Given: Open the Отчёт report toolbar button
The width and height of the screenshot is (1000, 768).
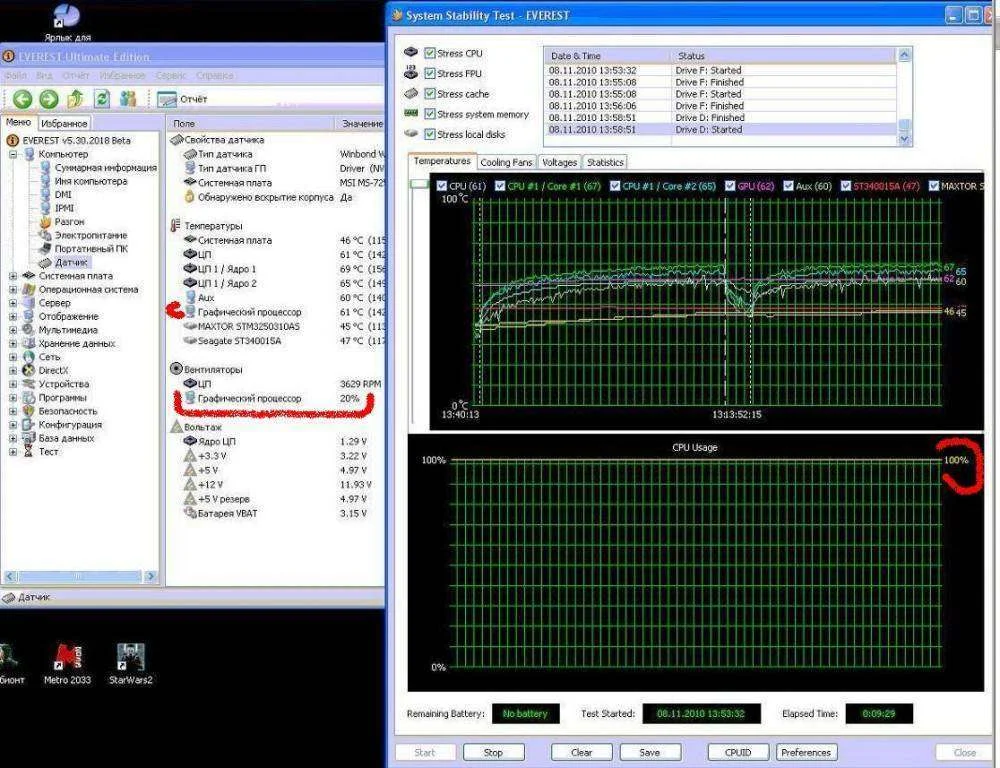Looking at the screenshot, I should tap(182, 99).
